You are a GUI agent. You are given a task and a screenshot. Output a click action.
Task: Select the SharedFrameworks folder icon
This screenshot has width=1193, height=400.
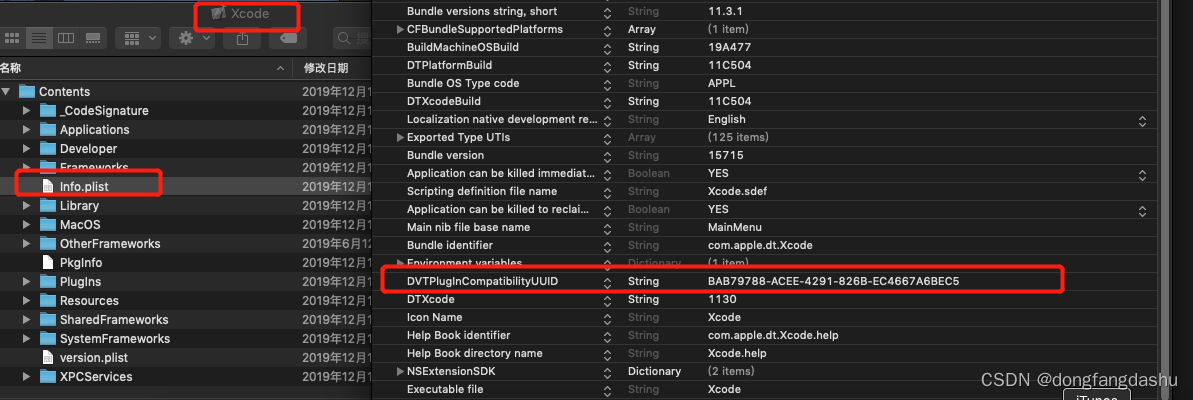48,319
